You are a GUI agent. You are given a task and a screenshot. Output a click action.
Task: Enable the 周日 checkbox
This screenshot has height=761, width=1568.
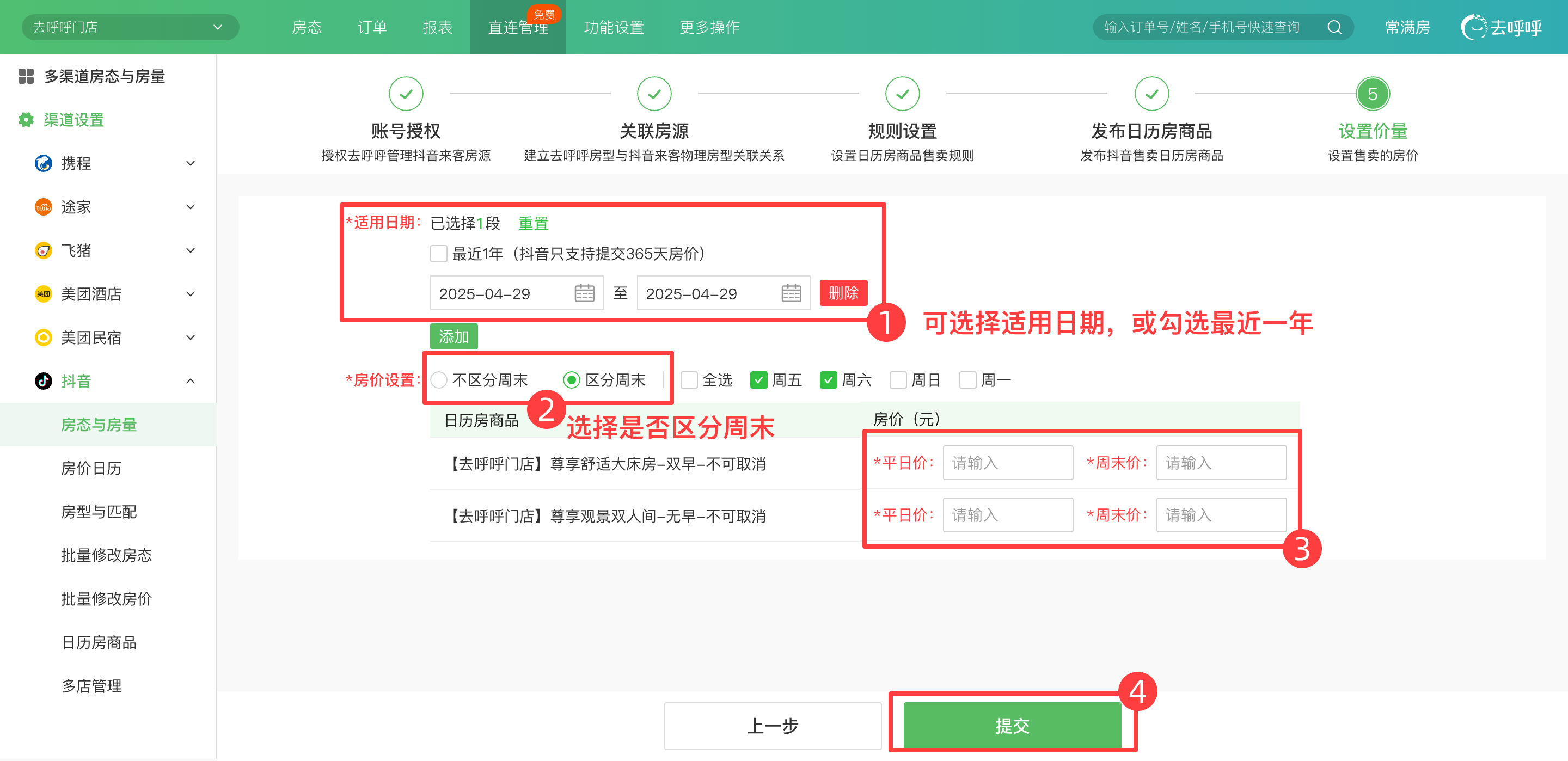click(x=898, y=381)
